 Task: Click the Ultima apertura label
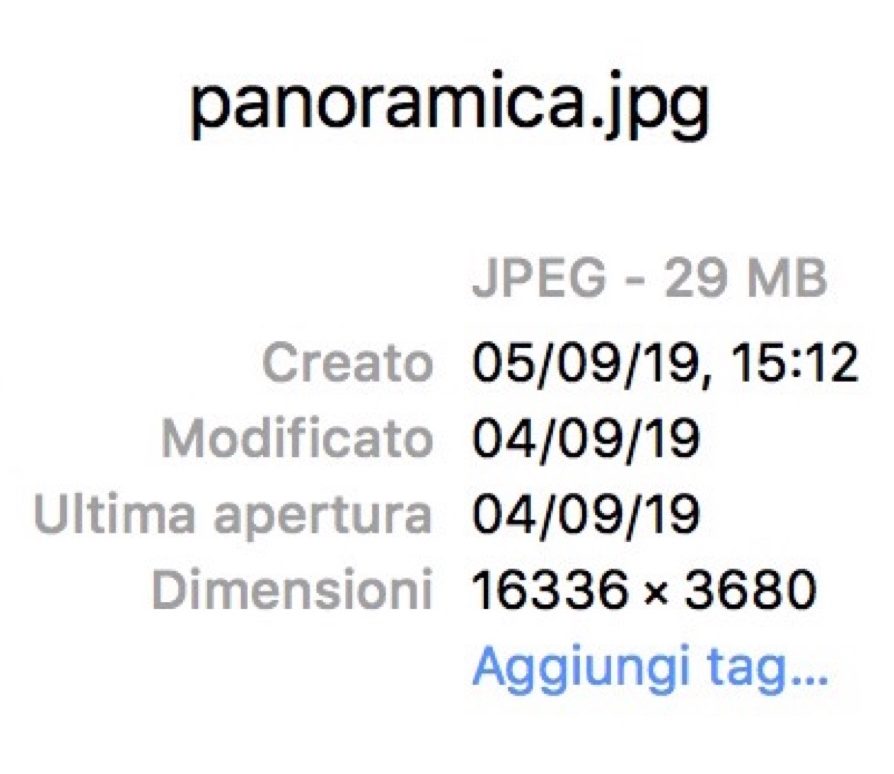pos(232,516)
